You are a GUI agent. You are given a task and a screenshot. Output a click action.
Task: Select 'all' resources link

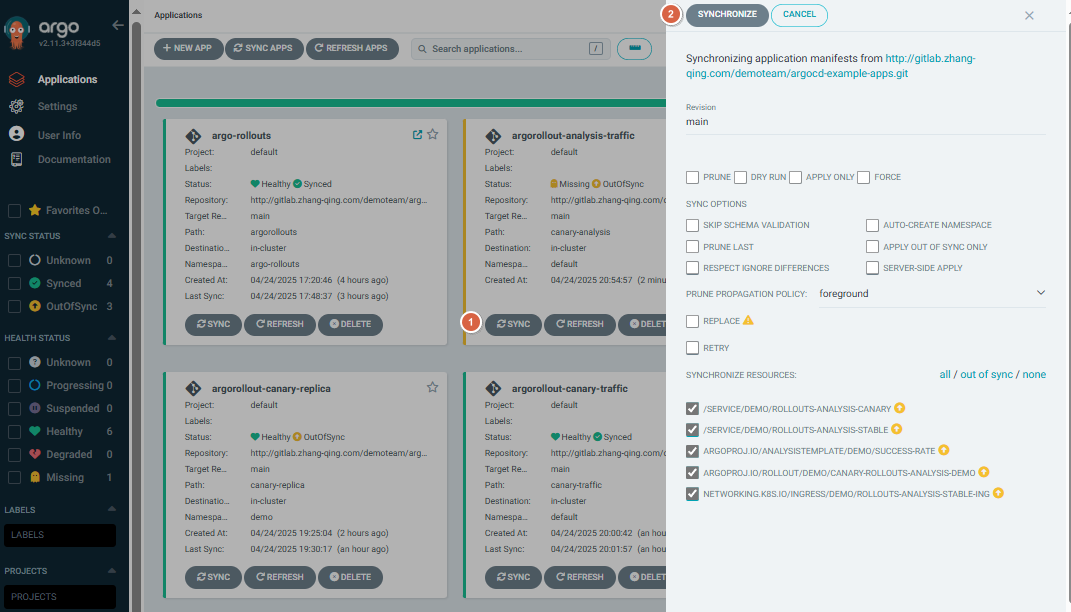click(x=945, y=374)
